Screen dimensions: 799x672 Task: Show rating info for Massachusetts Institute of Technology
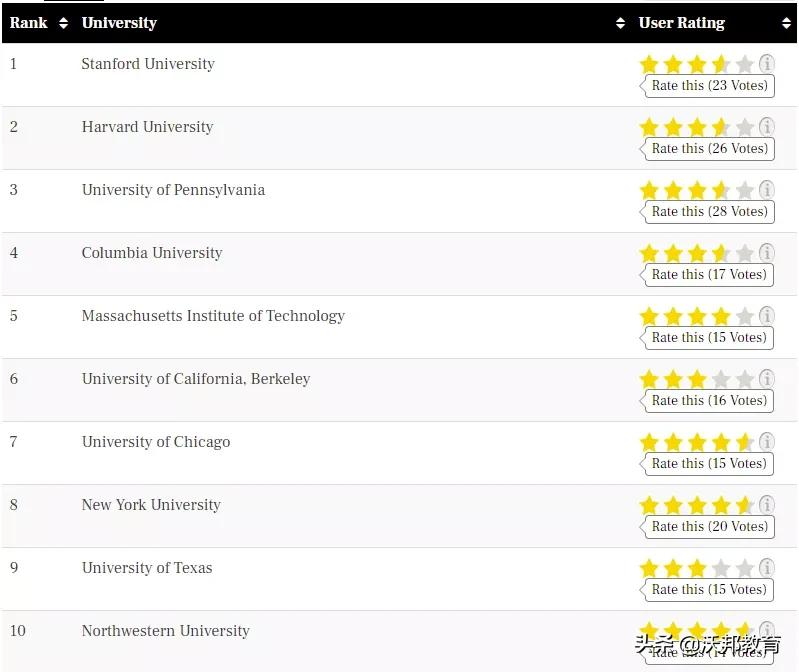767,316
